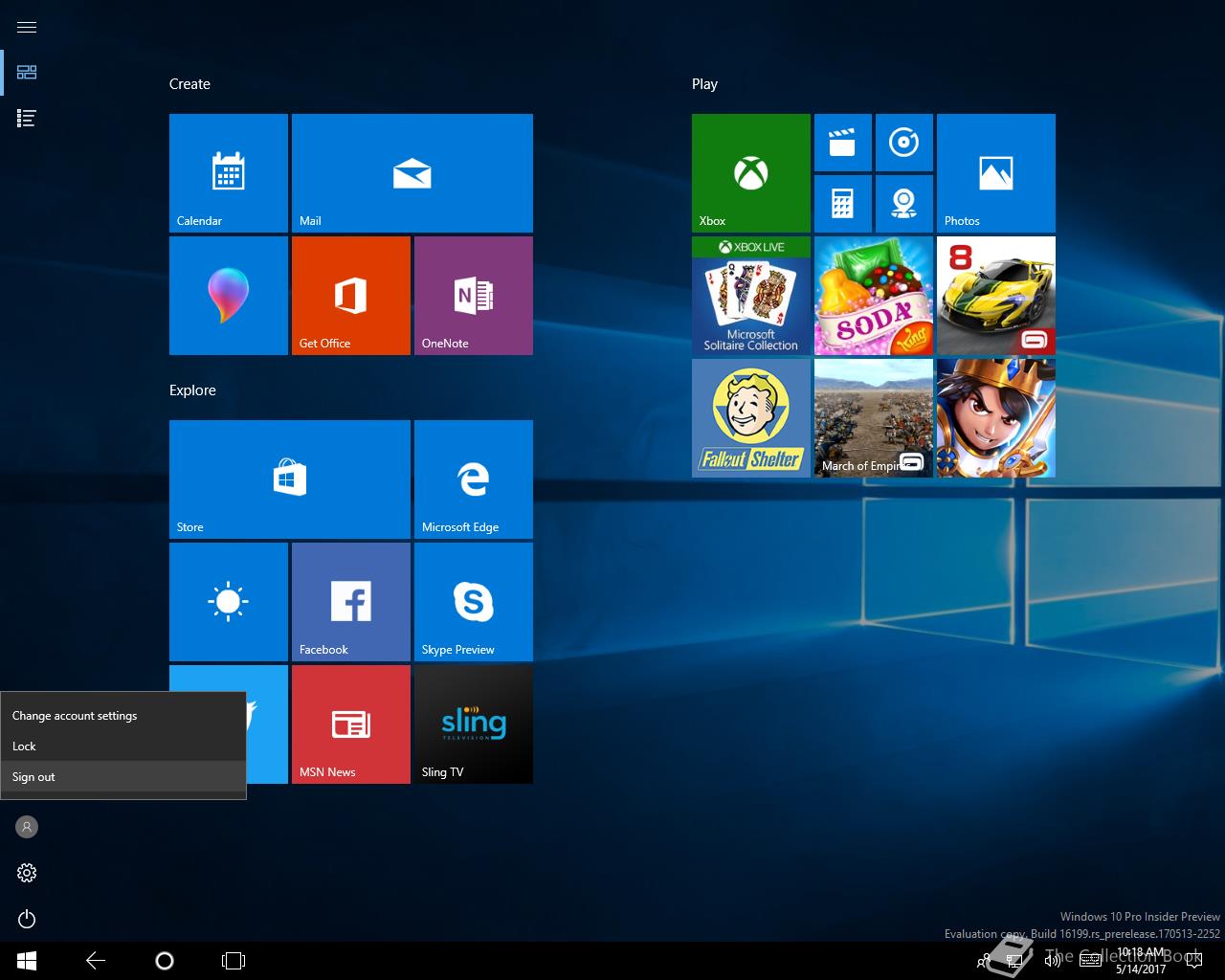Choose Lock from account menu
1225x980 pixels.
(123, 746)
